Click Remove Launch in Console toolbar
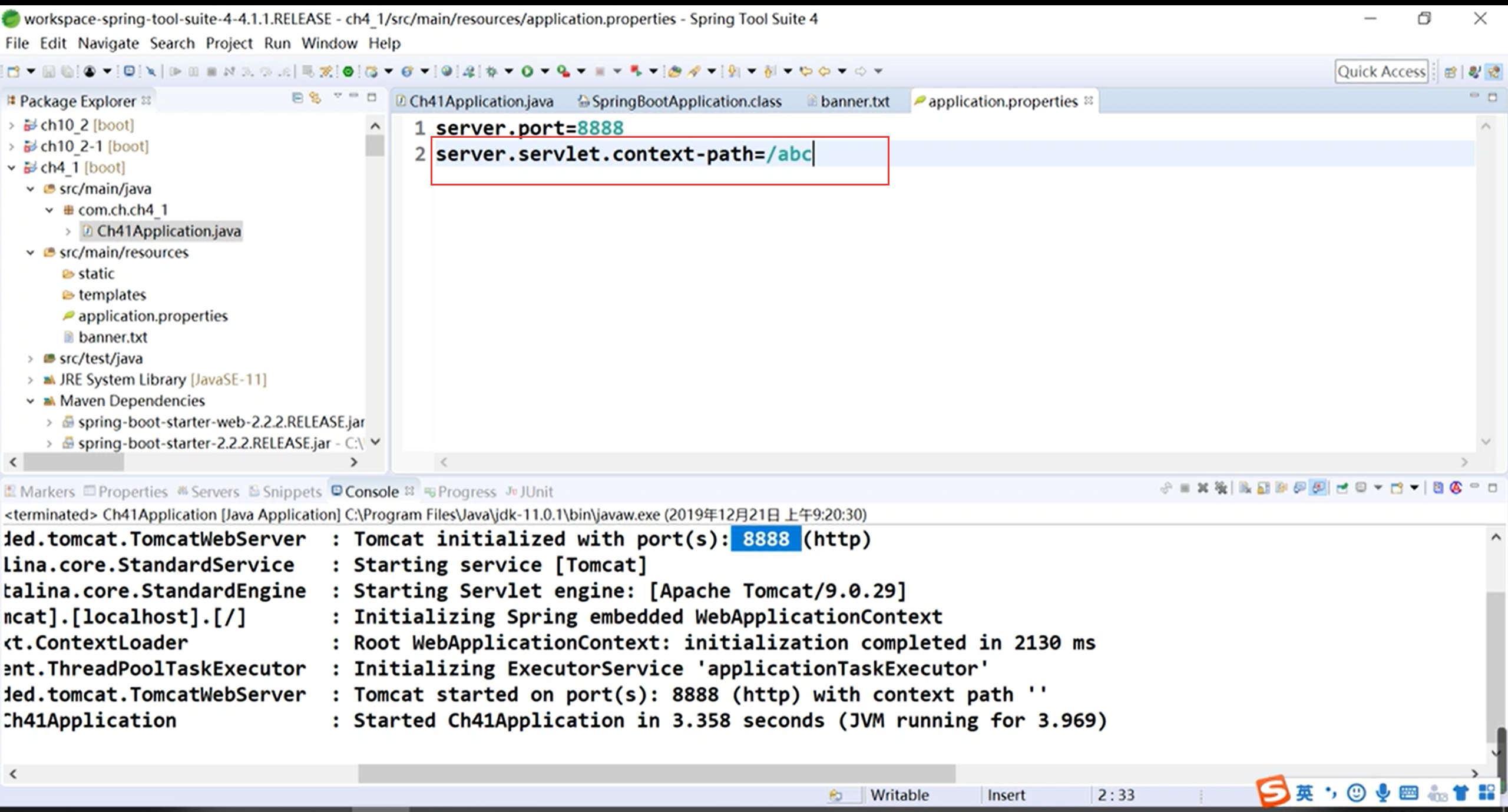Viewport: 1508px width, 812px height. [1203, 488]
